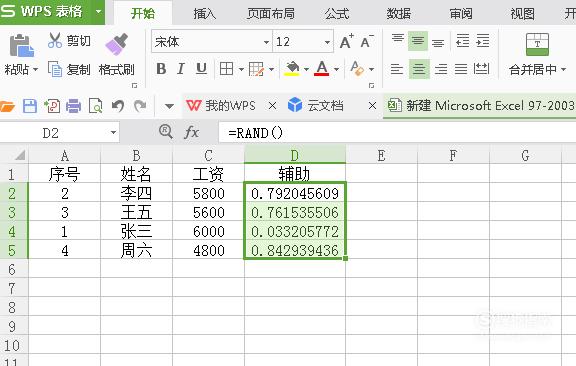This screenshot has height=366, width=576.
Task: Undo the last action
Action: [x=118, y=106]
